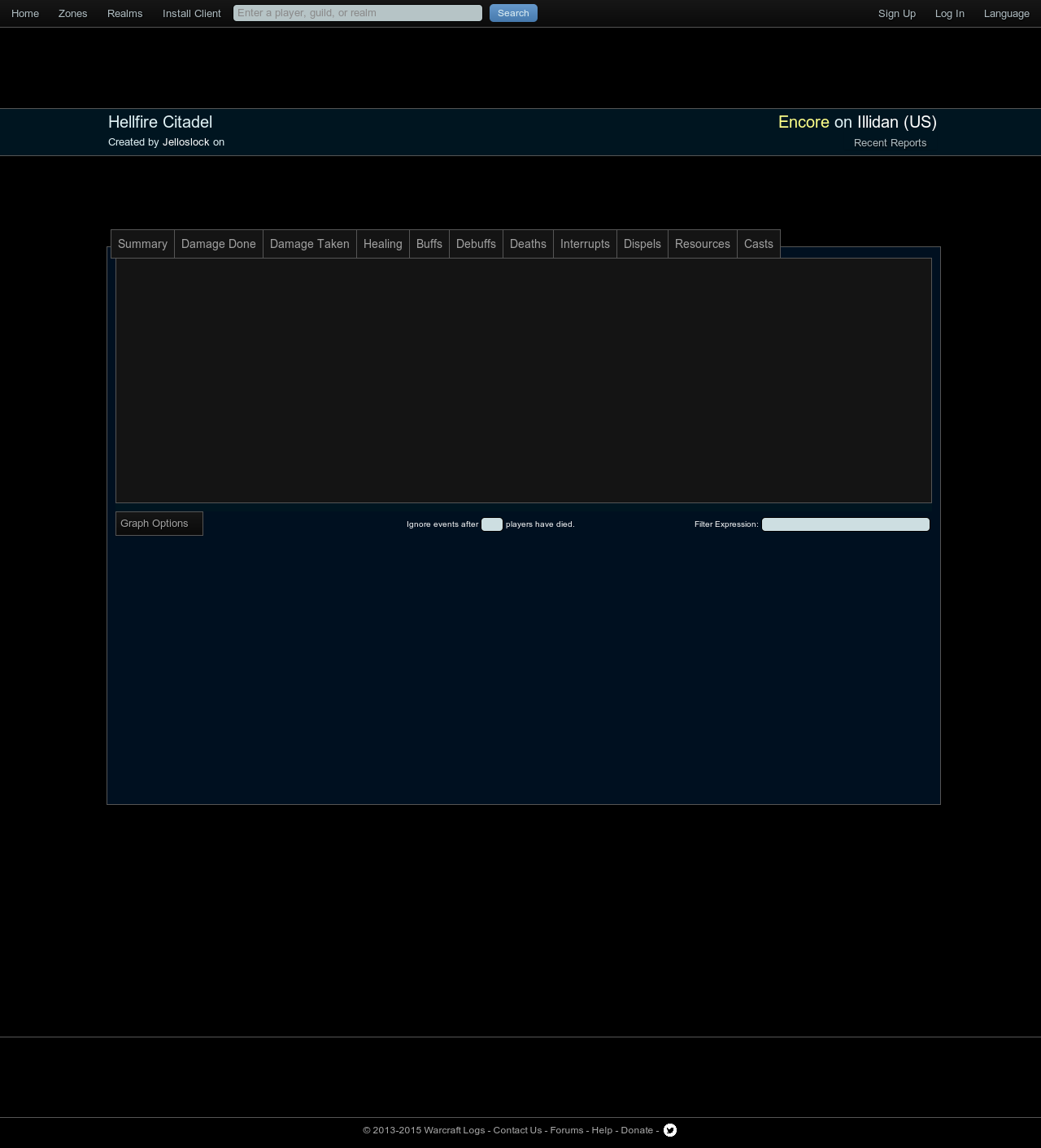The height and width of the screenshot is (1148, 1041).
Task: Switch to the Summary tab
Action: pos(142,244)
